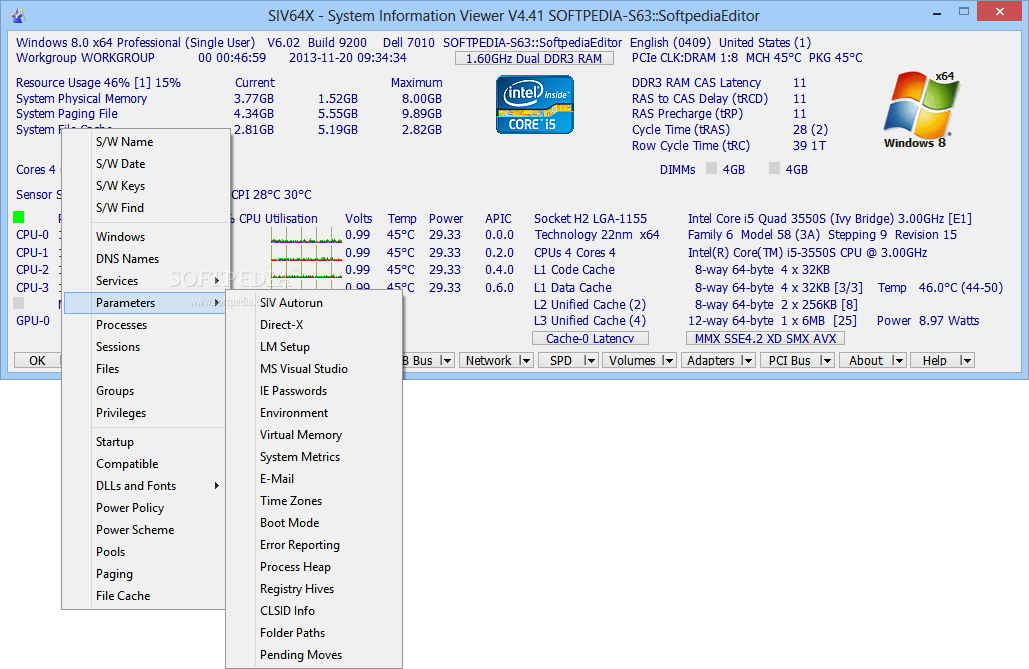Click the Adapters button
Viewport: 1029px width, 669px height.
click(x=711, y=360)
